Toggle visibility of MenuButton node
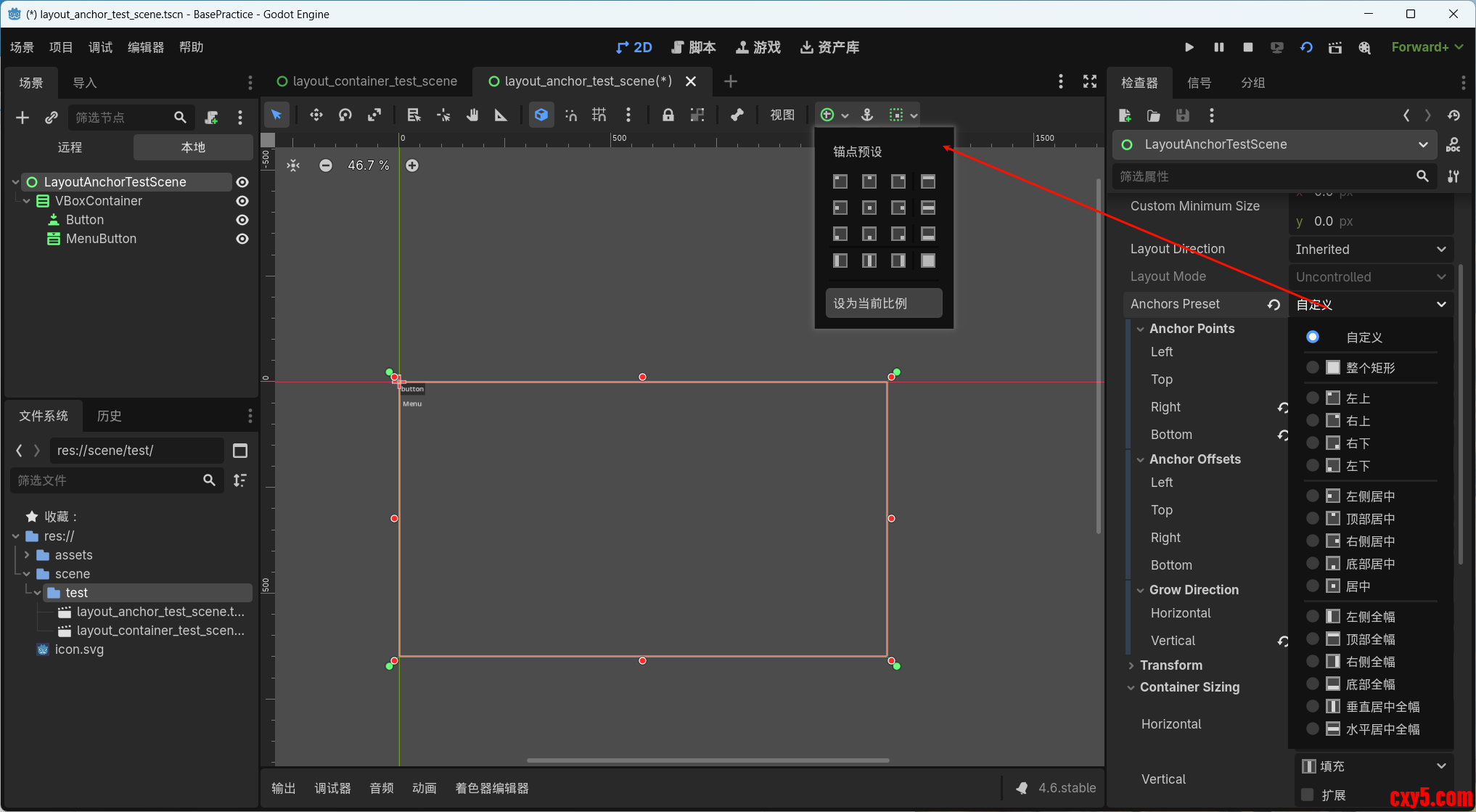The width and height of the screenshot is (1476, 812). [242, 239]
